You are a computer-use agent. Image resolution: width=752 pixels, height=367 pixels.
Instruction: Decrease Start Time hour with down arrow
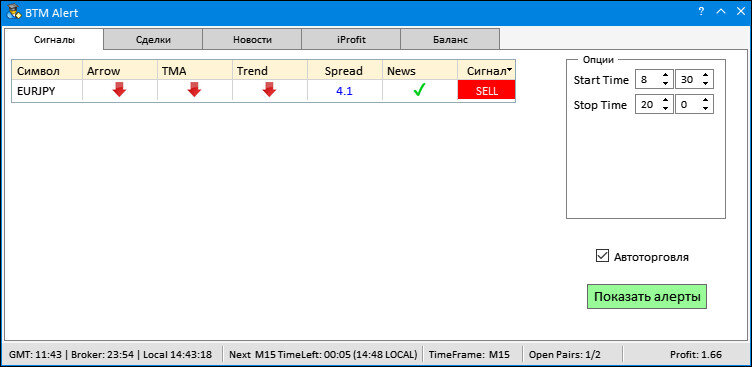tap(665, 84)
